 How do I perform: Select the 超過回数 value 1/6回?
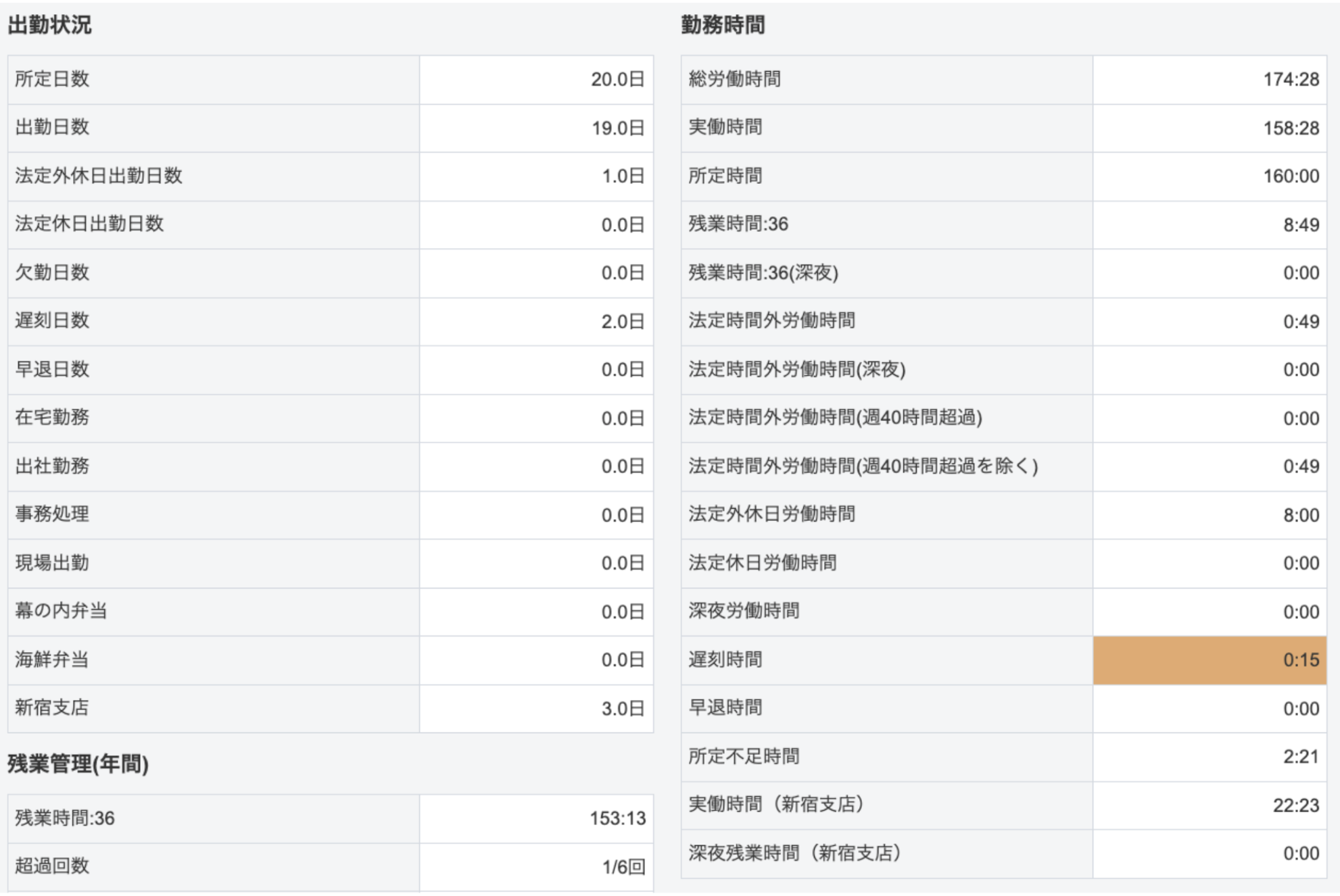[623, 866]
